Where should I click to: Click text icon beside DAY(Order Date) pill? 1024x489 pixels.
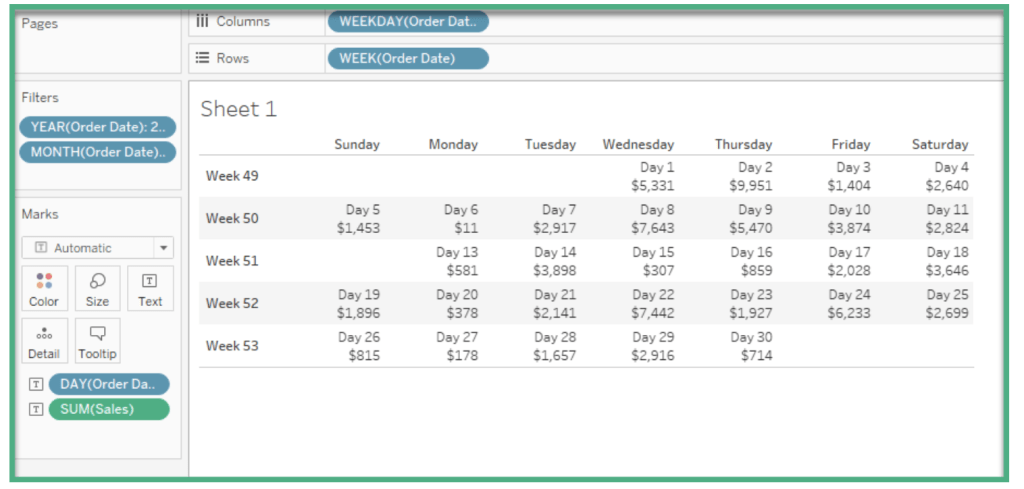[36, 385]
